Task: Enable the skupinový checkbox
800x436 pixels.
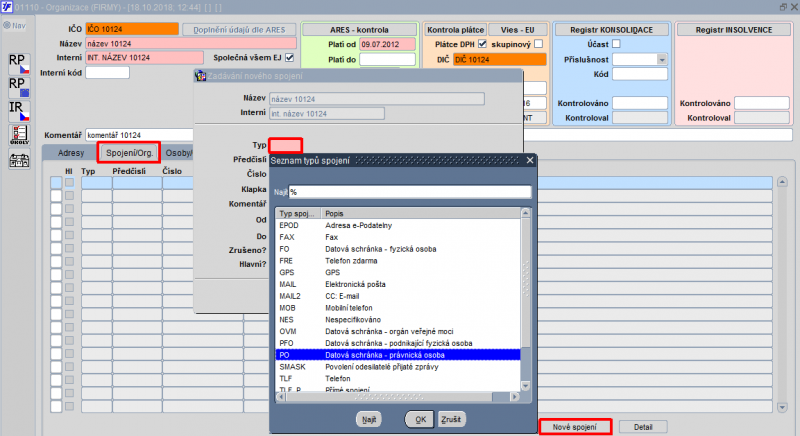Action: tap(538, 44)
